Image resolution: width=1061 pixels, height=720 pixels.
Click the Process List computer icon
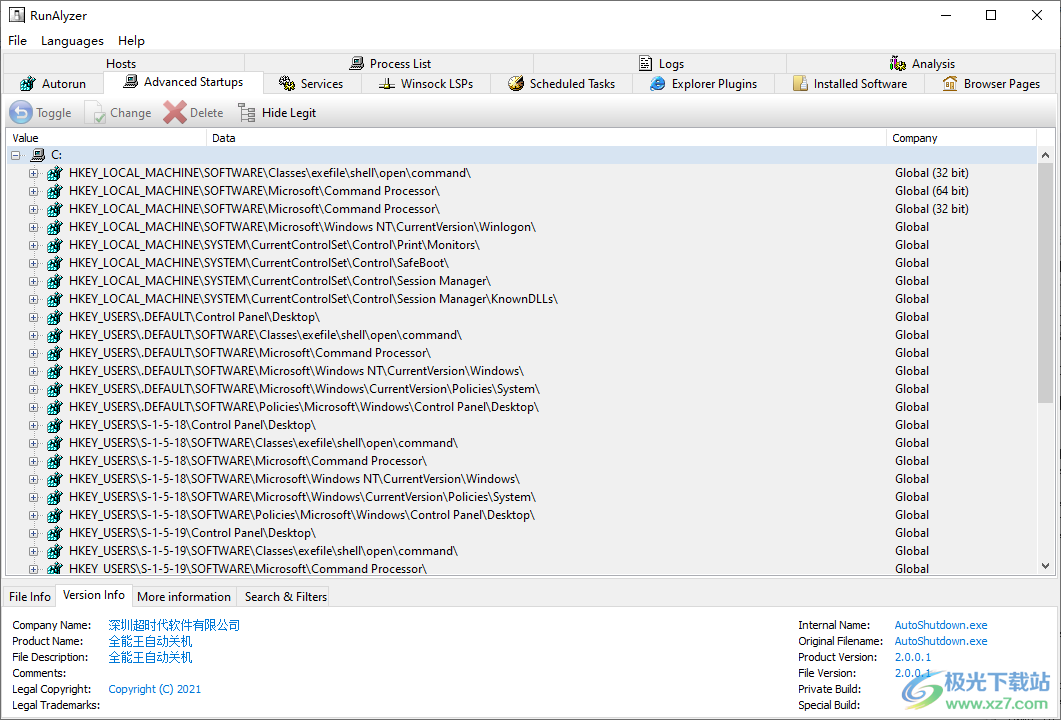(x=357, y=64)
